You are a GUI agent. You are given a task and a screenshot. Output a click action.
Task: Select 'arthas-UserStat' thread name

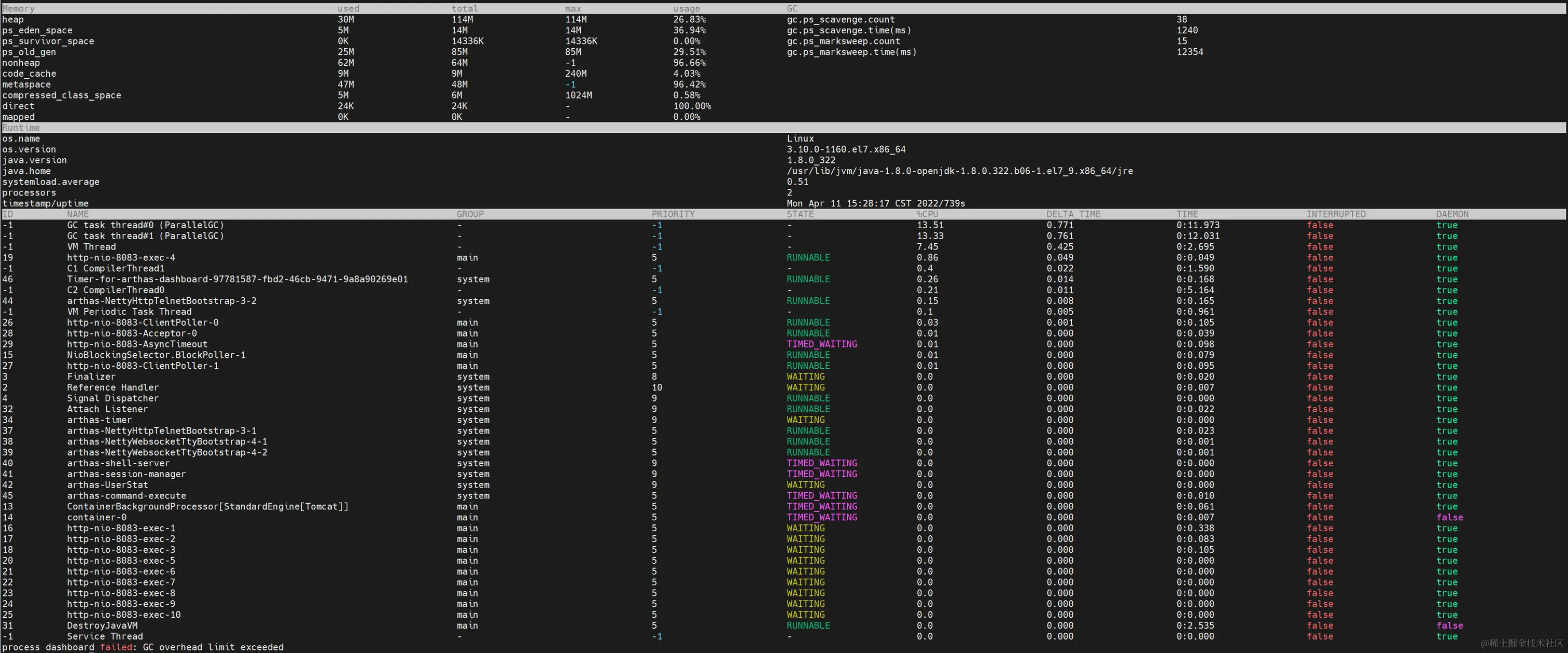pyautogui.click(x=107, y=485)
